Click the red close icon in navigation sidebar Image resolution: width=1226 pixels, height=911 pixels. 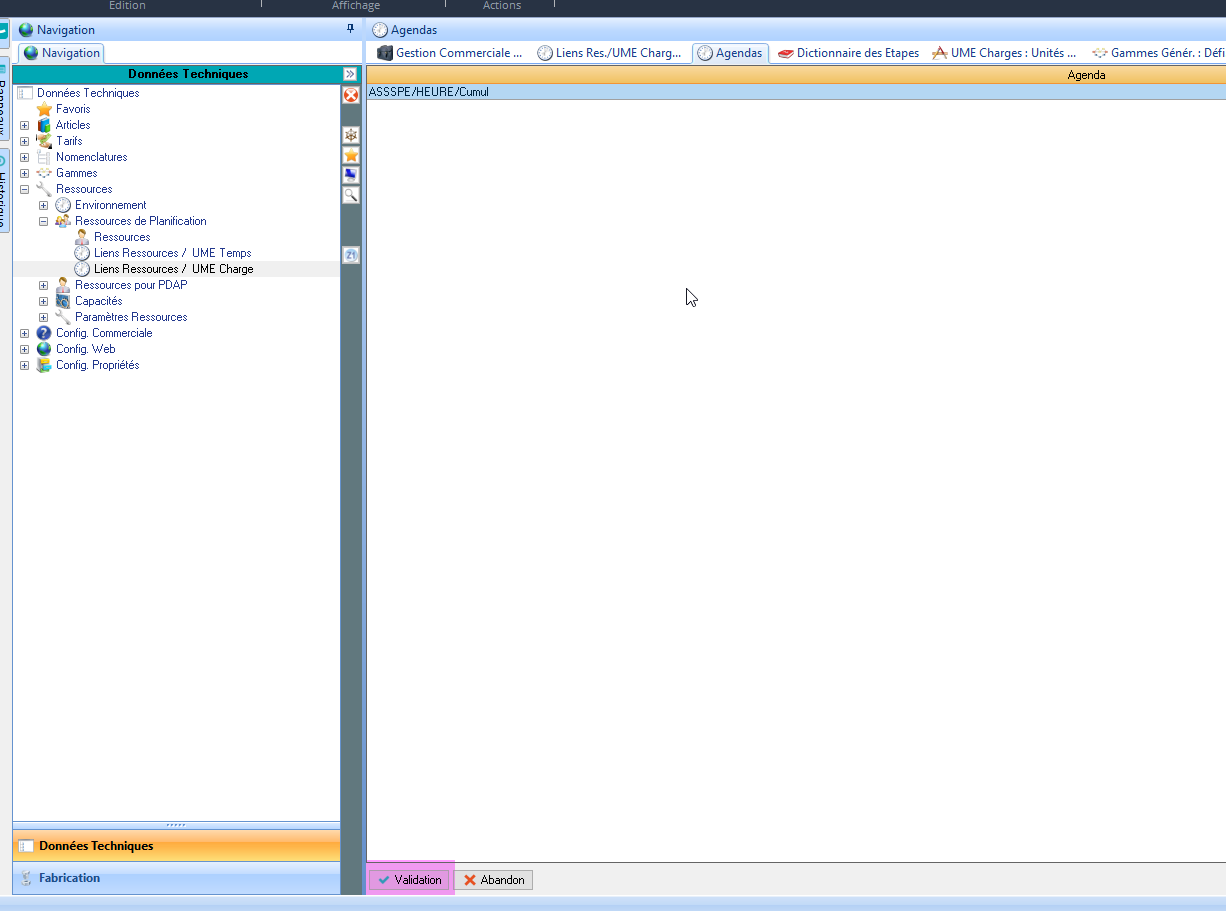[x=351, y=95]
